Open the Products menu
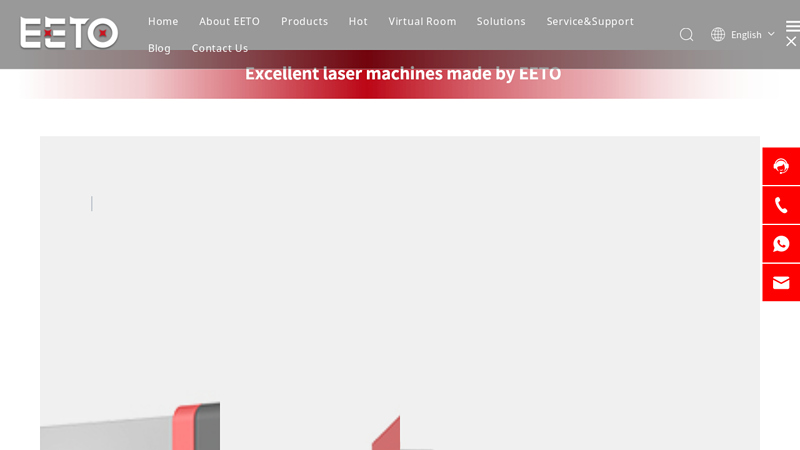The image size is (800, 450). pyautogui.click(x=305, y=21)
